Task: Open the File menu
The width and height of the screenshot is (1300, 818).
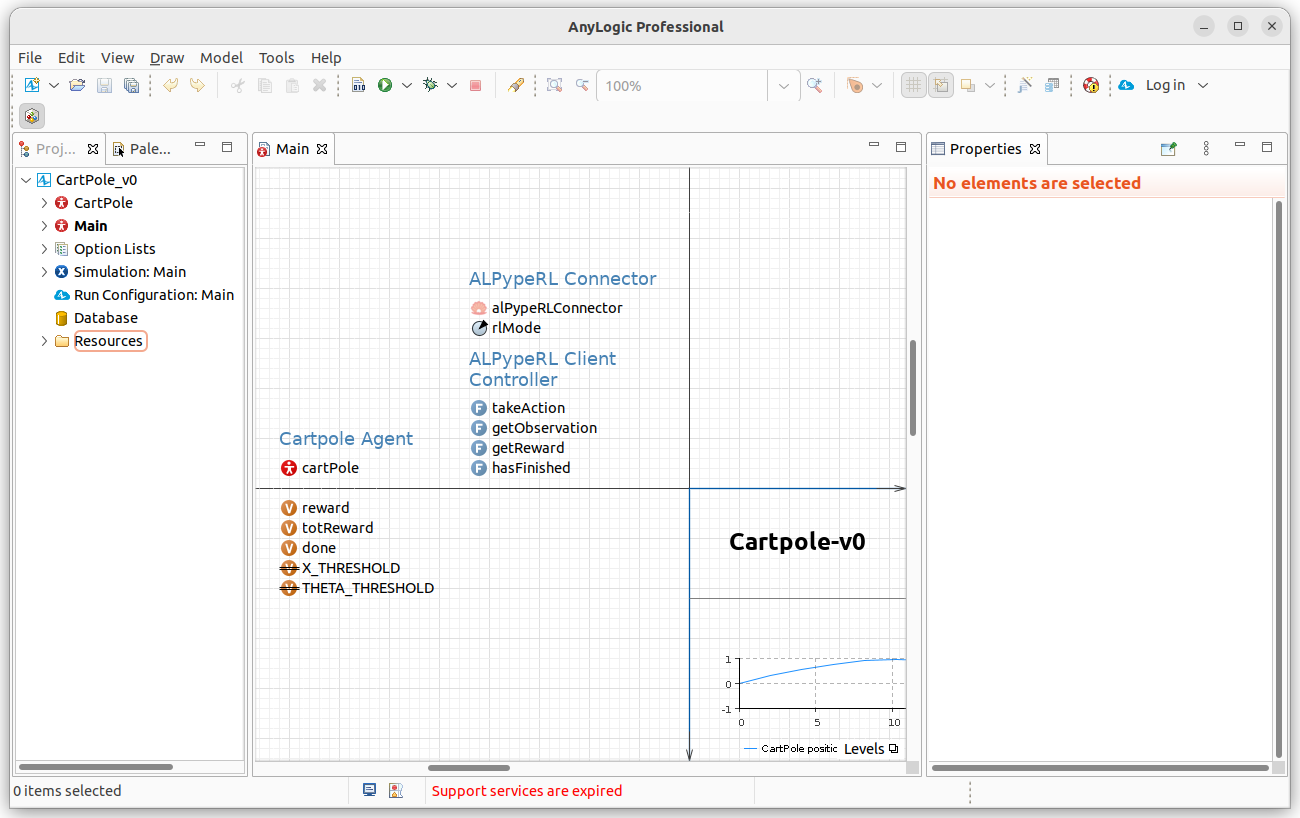Action: pyautogui.click(x=30, y=58)
